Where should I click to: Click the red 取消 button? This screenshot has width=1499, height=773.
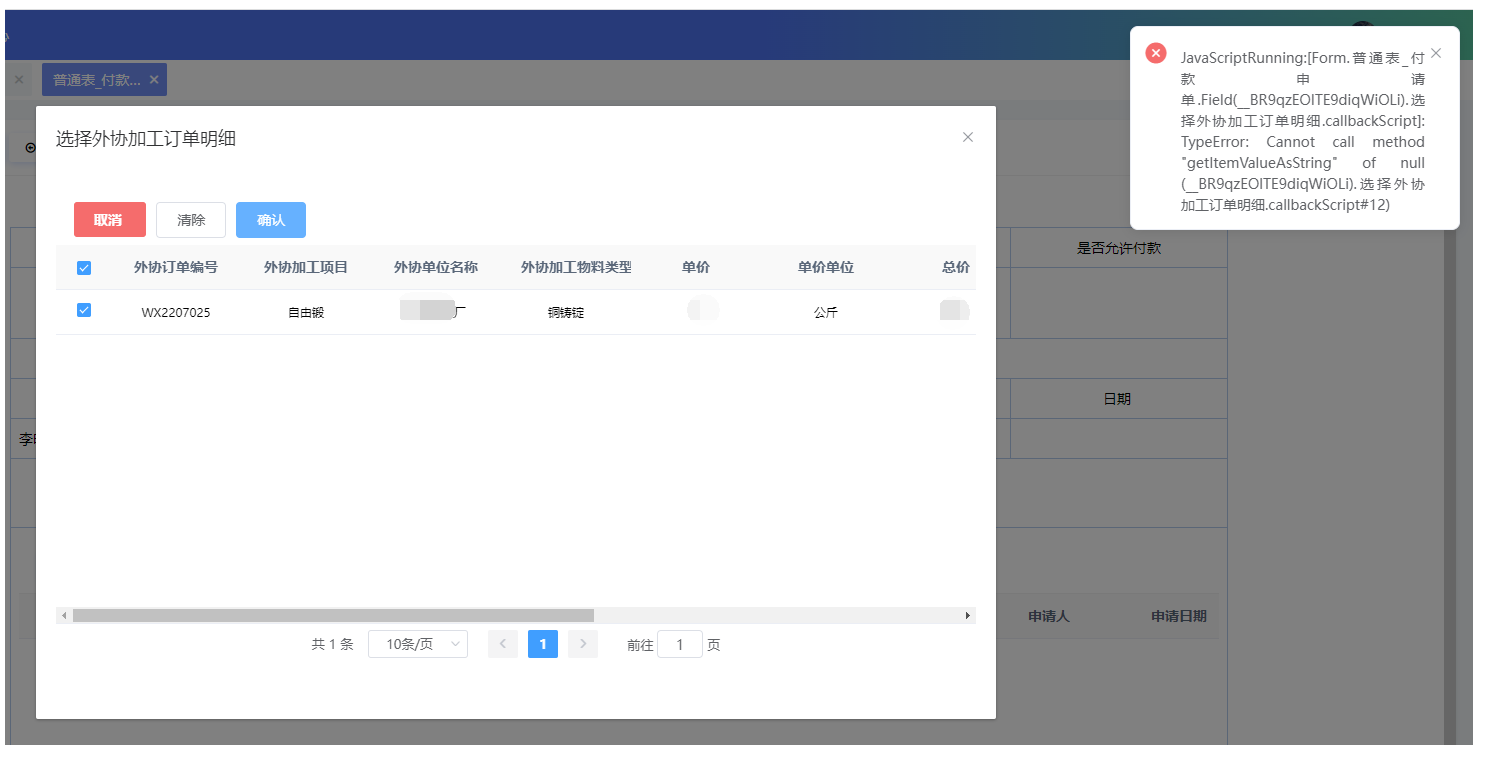110,220
